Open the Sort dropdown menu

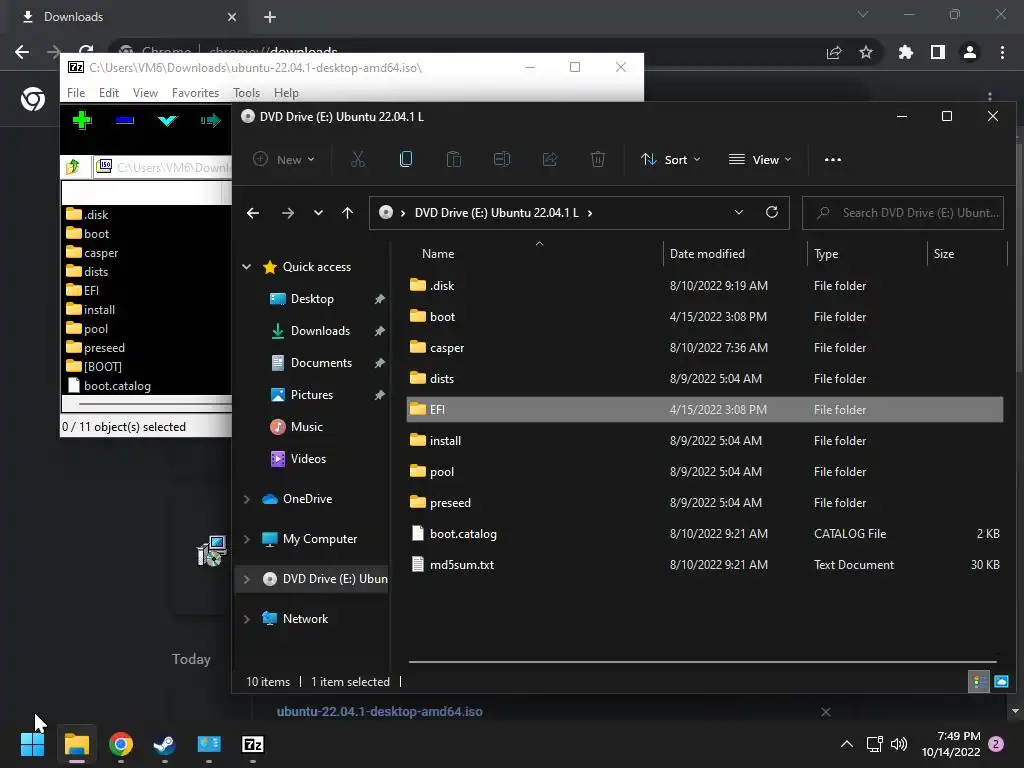point(671,159)
